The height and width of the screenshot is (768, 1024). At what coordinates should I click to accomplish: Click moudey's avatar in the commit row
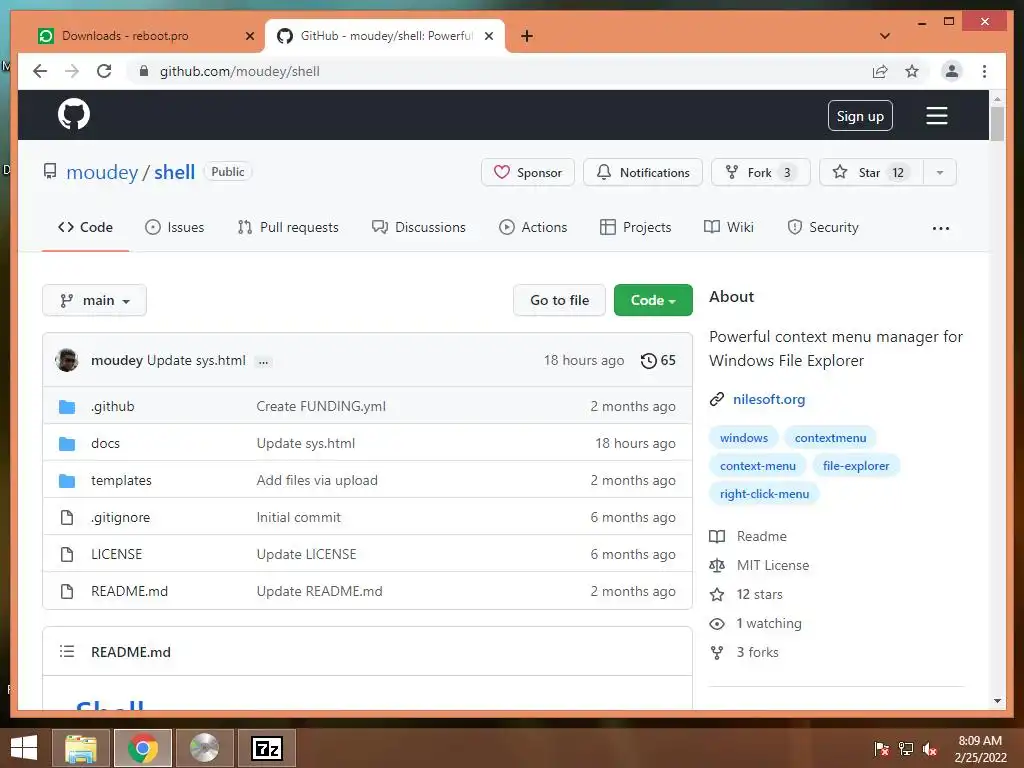point(67,360)
